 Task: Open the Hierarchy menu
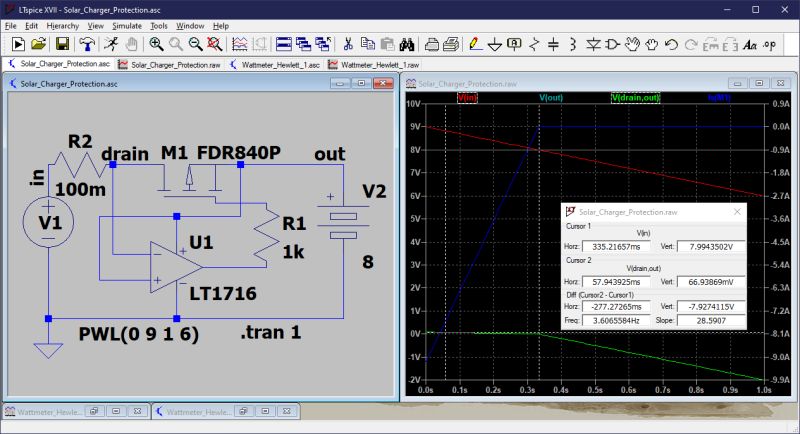coord(62,25)
